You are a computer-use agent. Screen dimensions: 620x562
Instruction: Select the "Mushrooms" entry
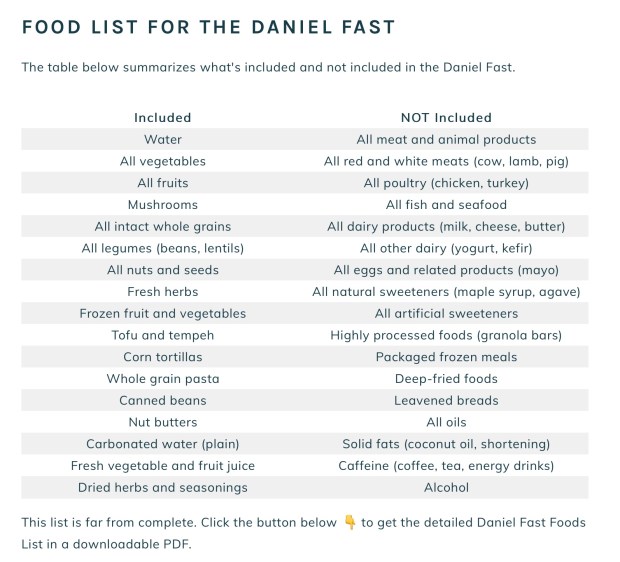[x=163, y=205]
